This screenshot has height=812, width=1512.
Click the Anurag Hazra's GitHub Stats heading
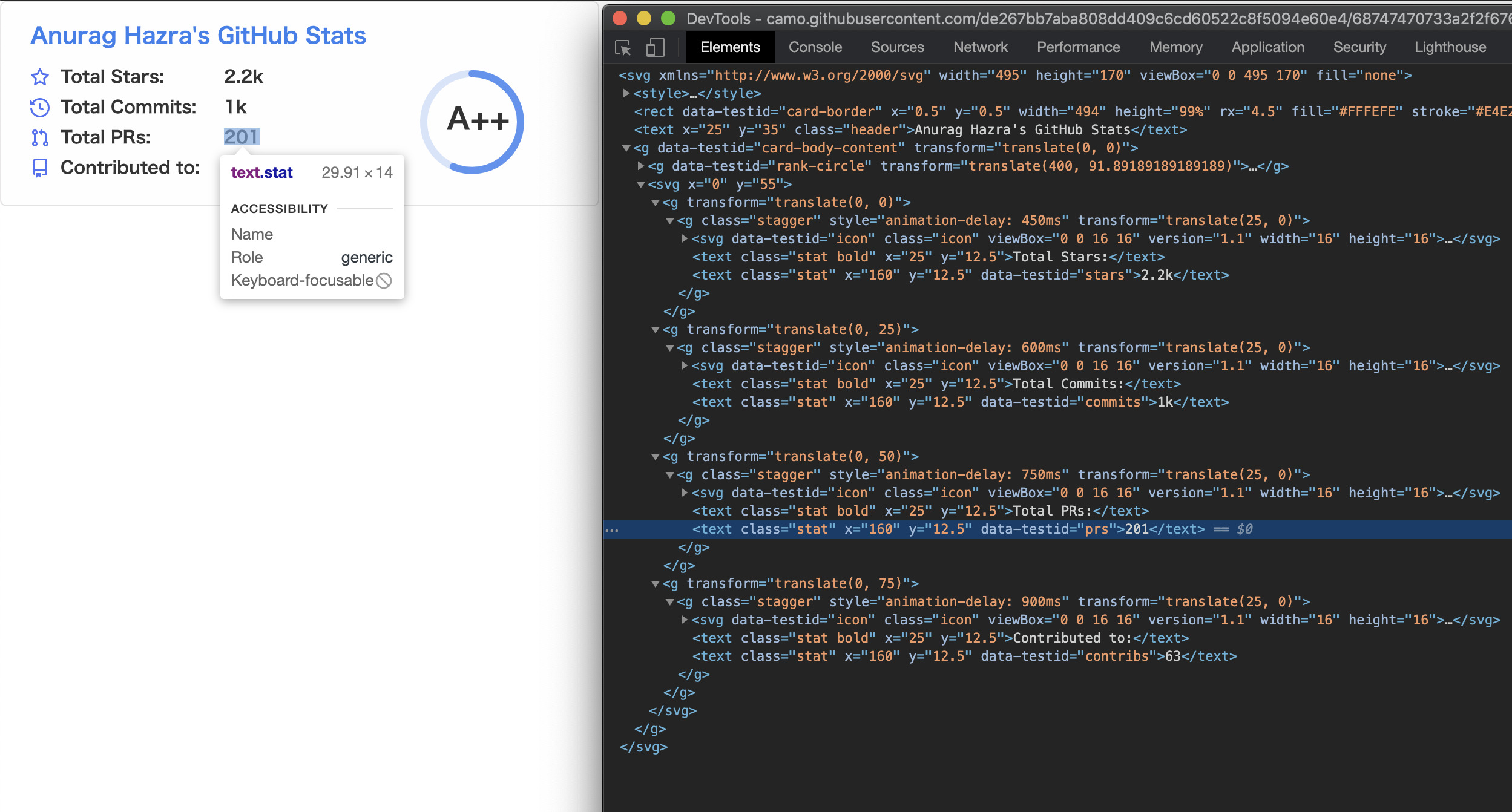click(199, 36)
